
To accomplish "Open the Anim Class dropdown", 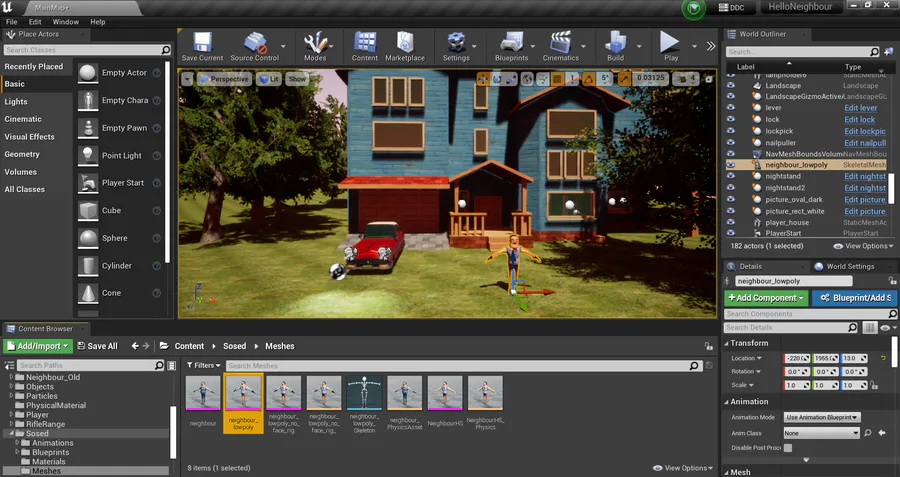I will [822, 433].
